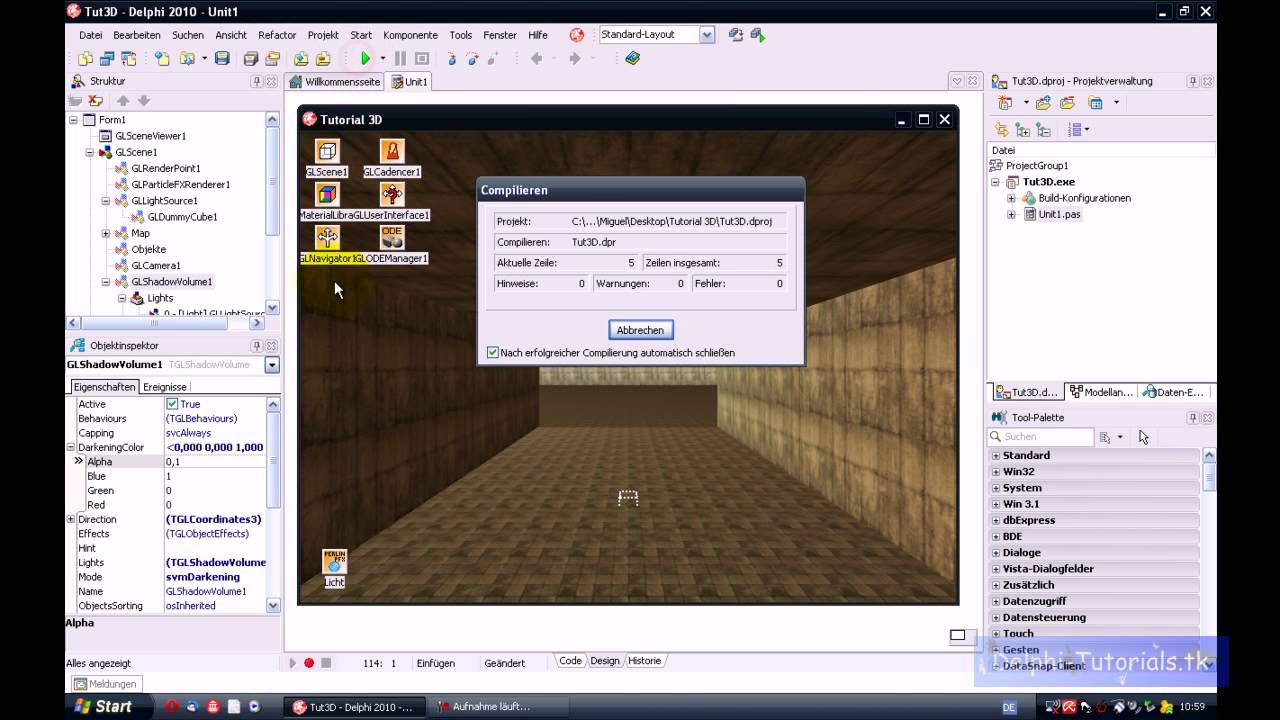Collapse GLLightSource1 node in Struktur
1280x720 pixels.
click(106, 201)
